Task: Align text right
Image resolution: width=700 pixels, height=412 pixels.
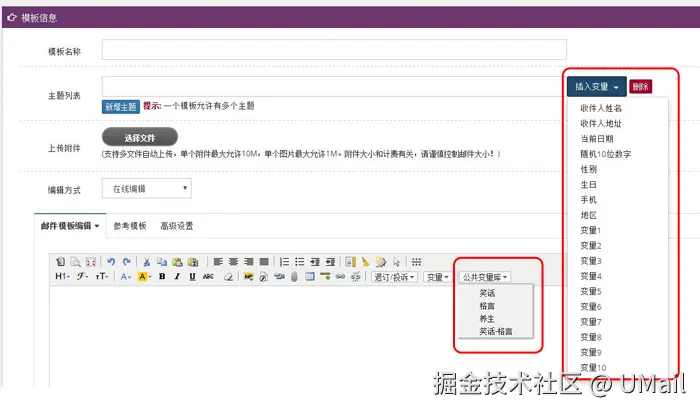Action: coord(249,262)
